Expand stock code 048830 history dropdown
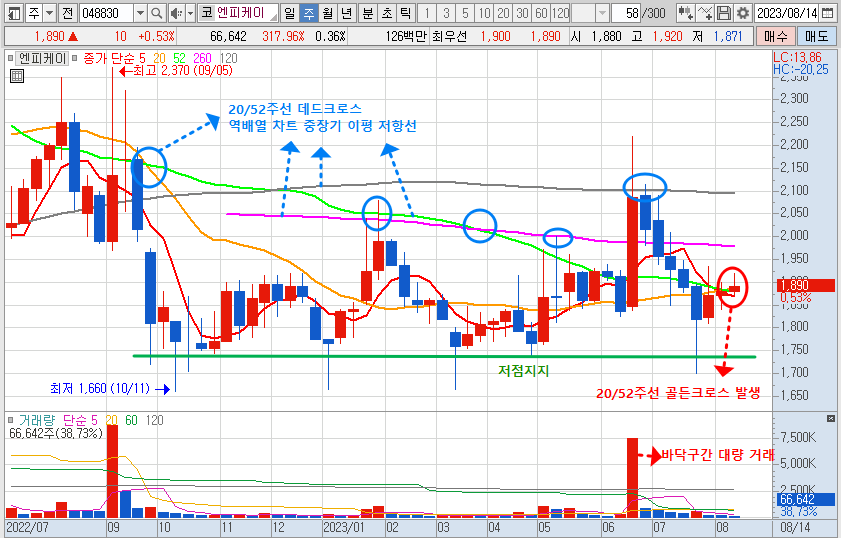Screen dimensions: 841x538 tap(140, 13)
